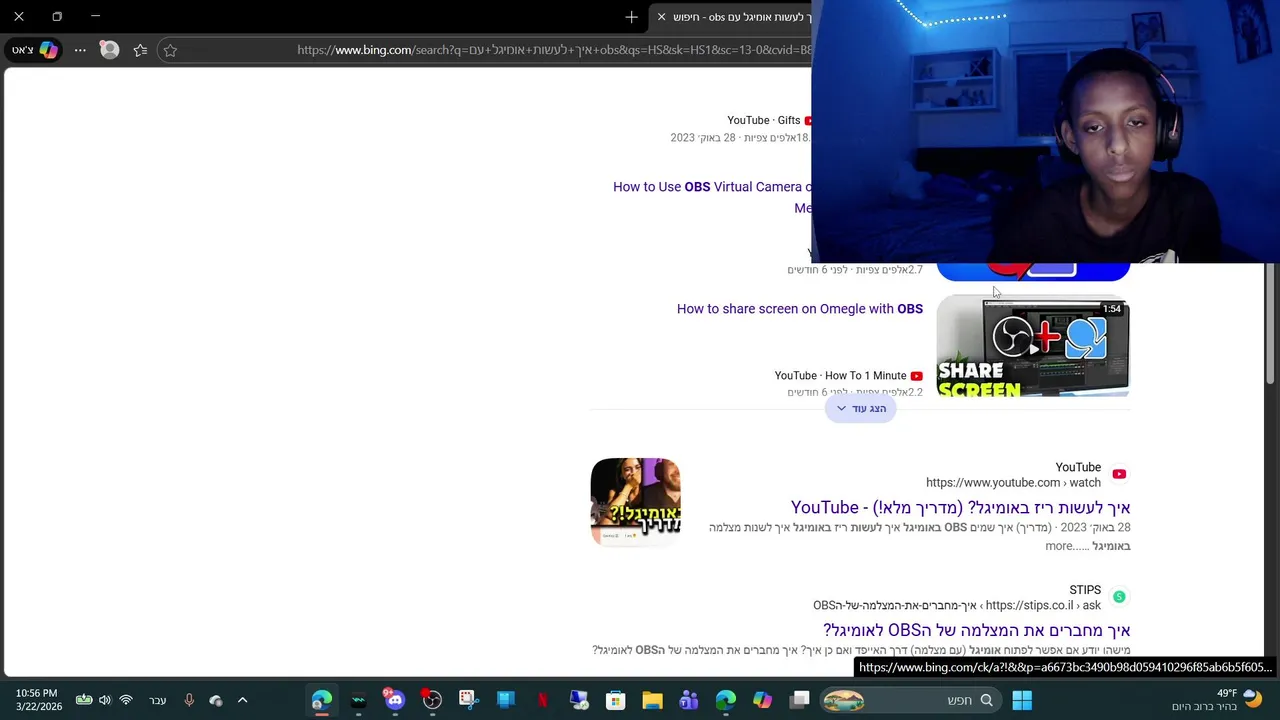Viewport: 1280px width, 720px height.
Task: Show hidden system tray icons chevron
Action: pyautogui.click(x=242, y=700)
